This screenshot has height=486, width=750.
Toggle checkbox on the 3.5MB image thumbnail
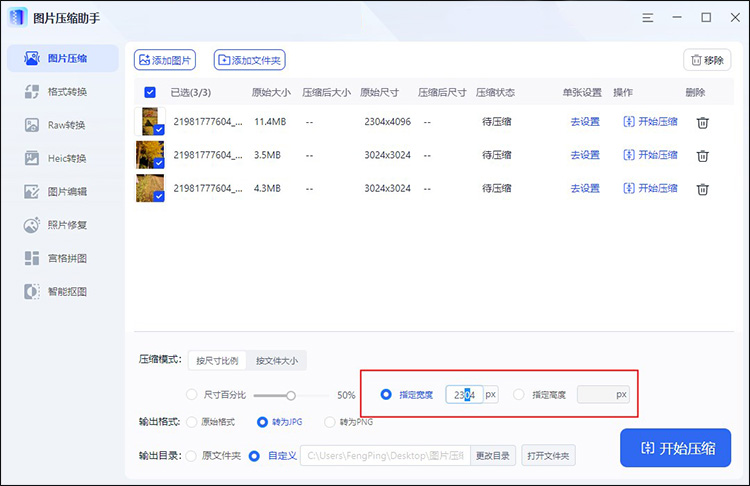pos(159,163)
